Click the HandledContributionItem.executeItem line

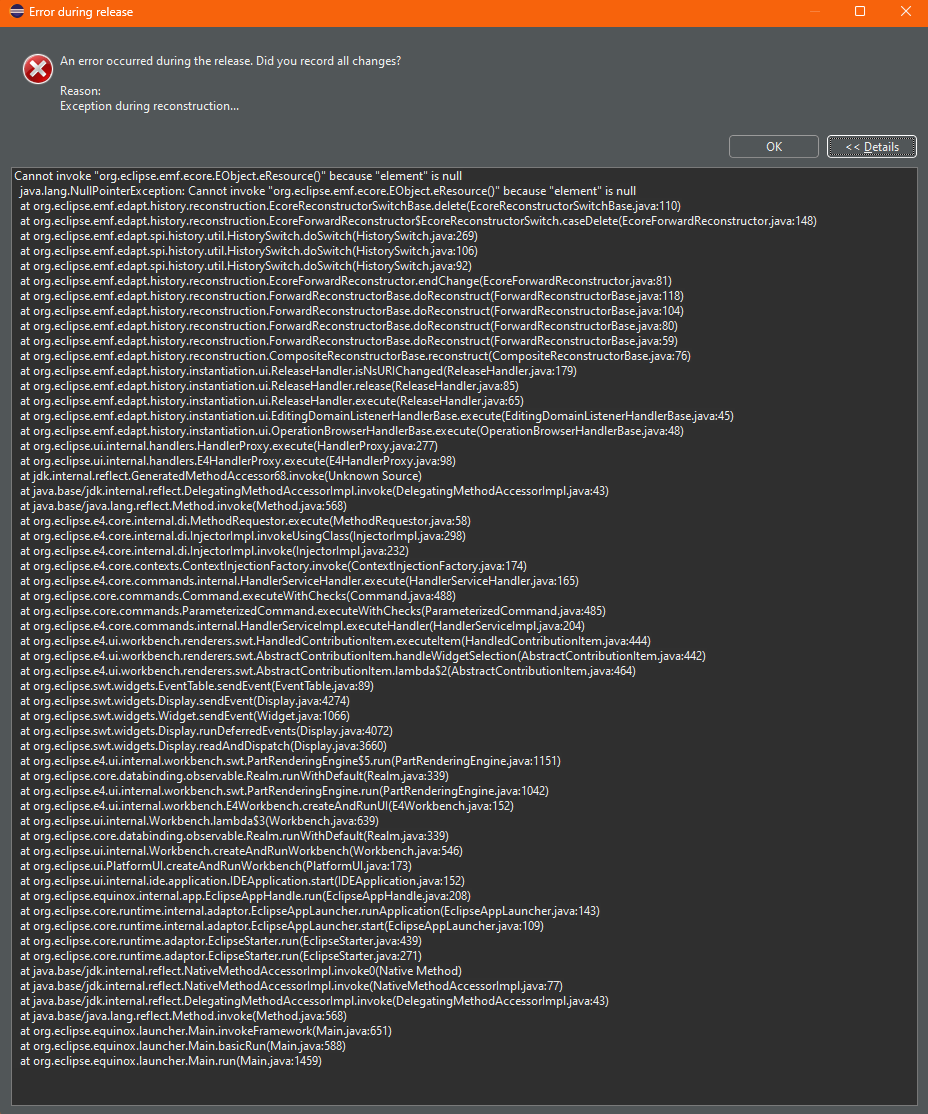pyautogui.click(x=335, y=640)
